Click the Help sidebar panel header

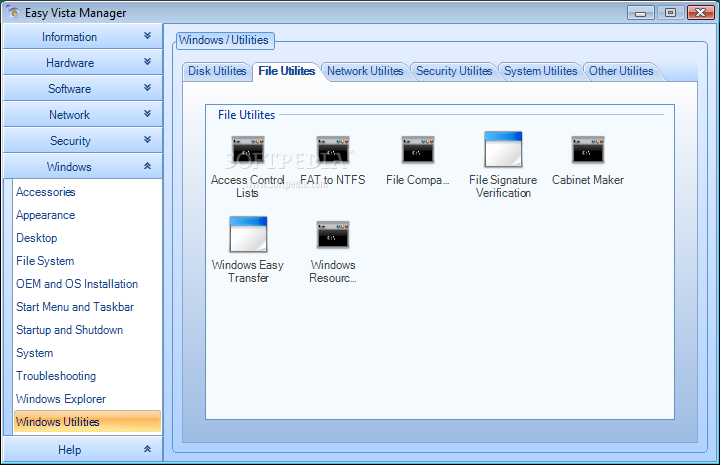[x=83, y=449]
